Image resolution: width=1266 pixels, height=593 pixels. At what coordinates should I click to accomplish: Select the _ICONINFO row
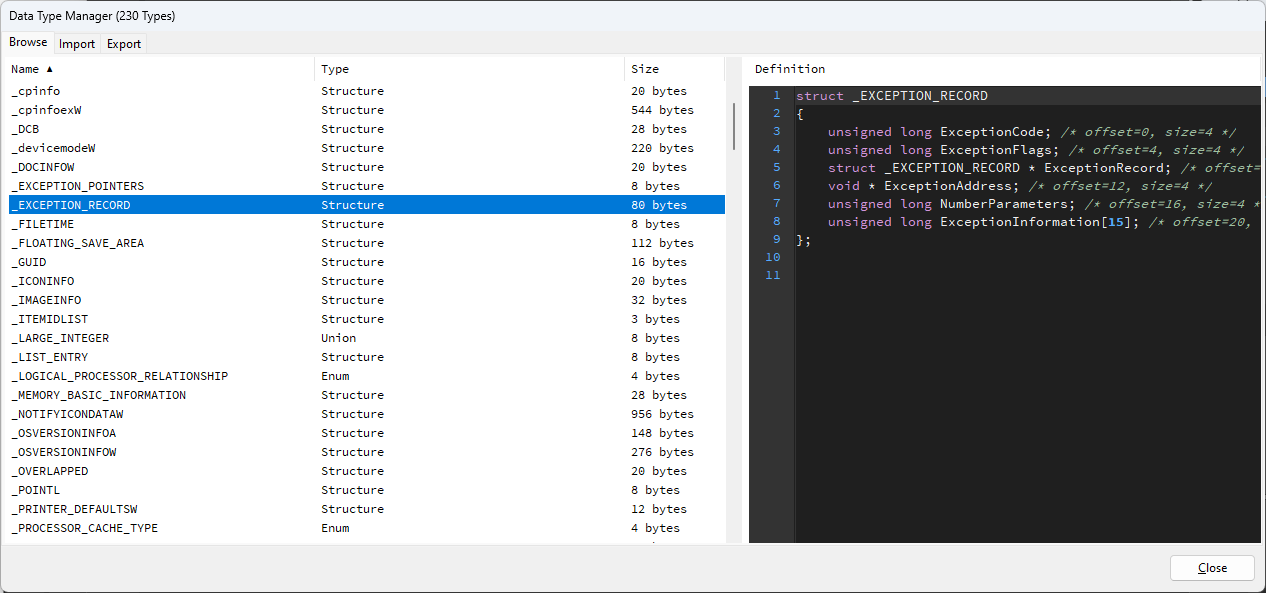tap(366, 281)
